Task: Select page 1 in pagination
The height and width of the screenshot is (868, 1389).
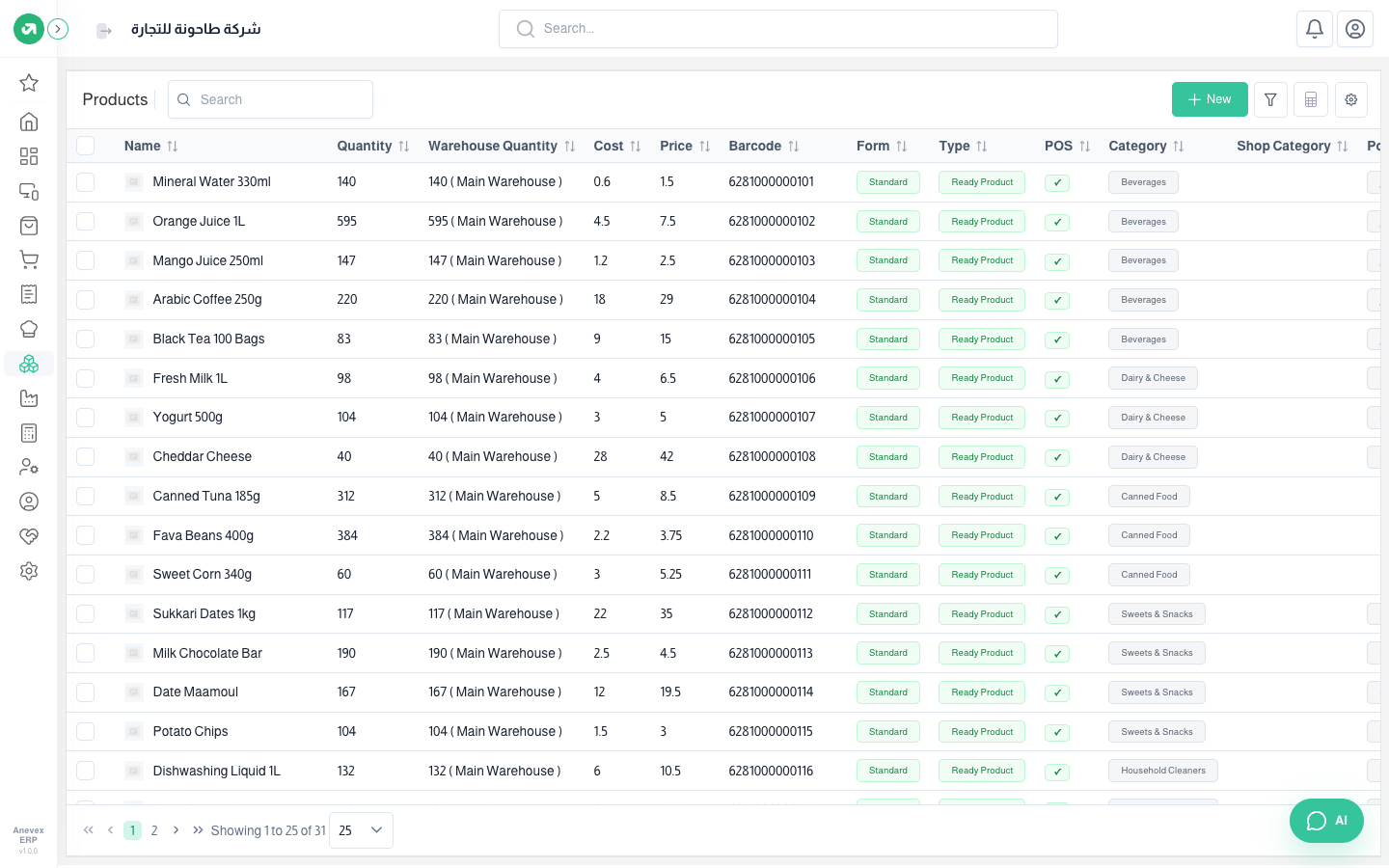Action: coord(133,830)
